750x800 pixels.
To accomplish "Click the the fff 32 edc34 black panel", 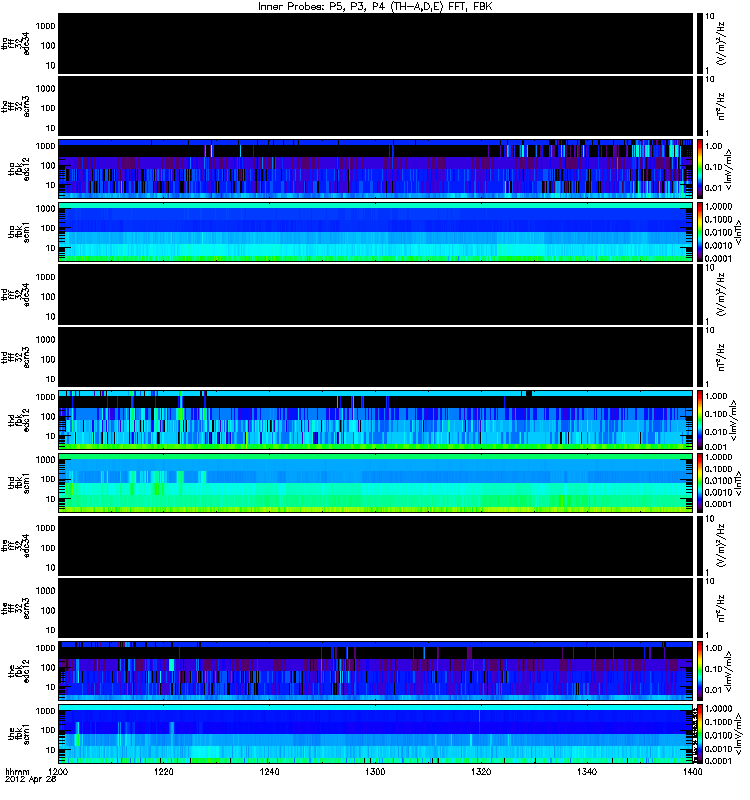I will [x=376, y=545].
